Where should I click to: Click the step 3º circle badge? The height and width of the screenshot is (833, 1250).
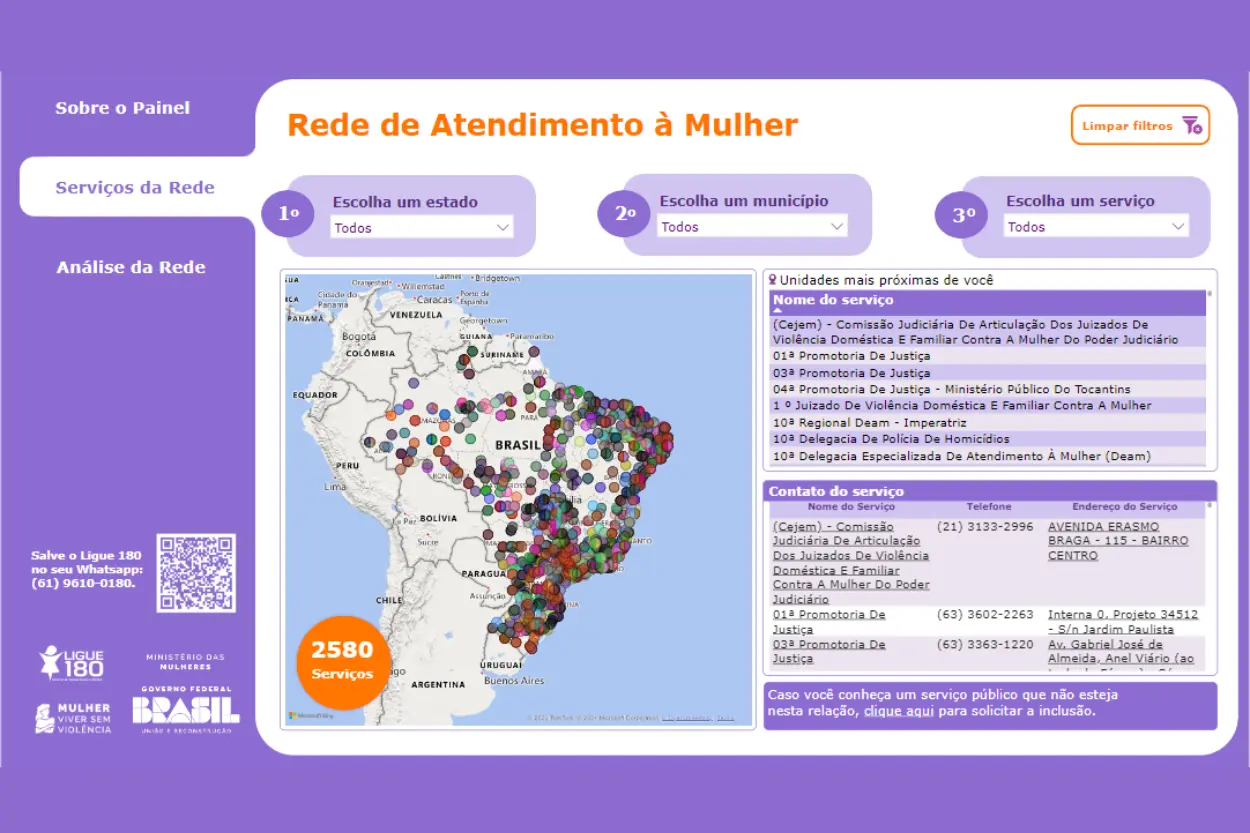[x=962, y=214]
